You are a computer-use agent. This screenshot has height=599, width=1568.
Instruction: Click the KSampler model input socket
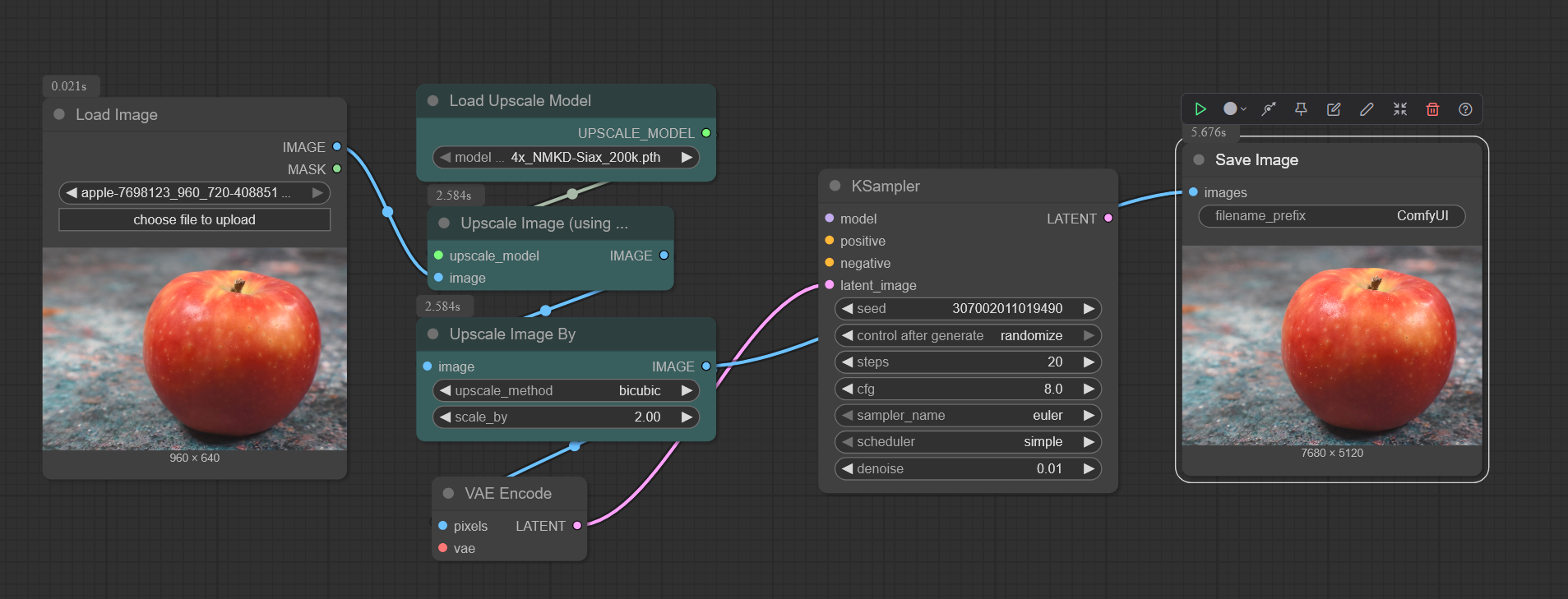(829, 218)
